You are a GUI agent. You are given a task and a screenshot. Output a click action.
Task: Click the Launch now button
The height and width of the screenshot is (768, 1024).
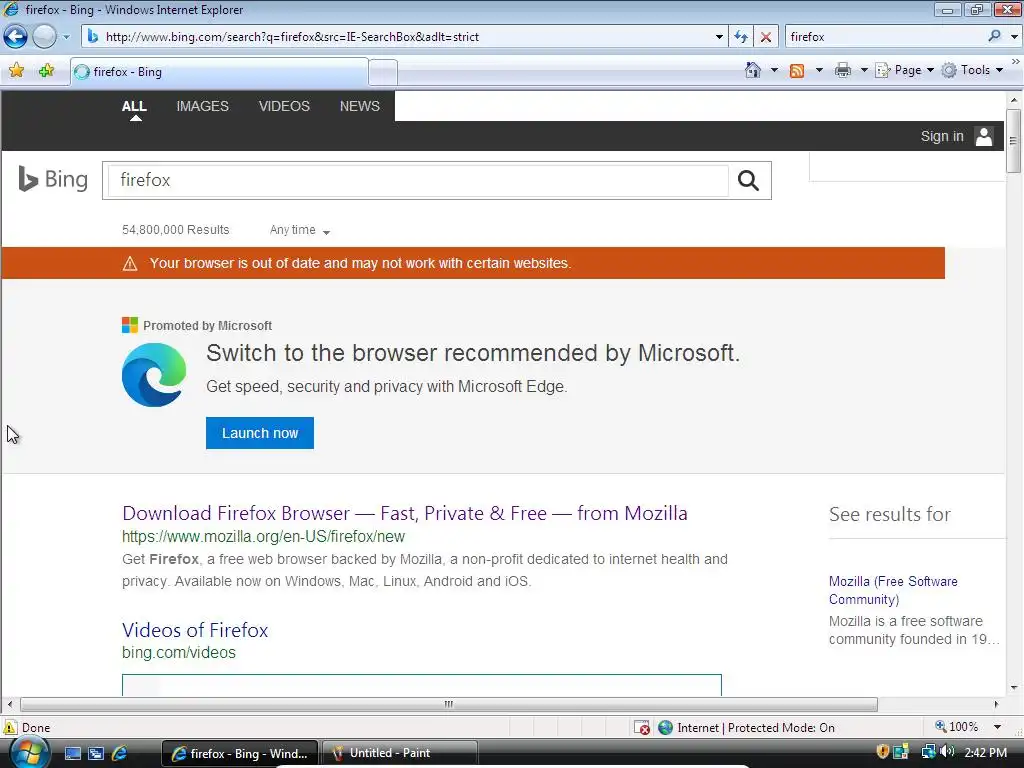click(x=260, y=433)
